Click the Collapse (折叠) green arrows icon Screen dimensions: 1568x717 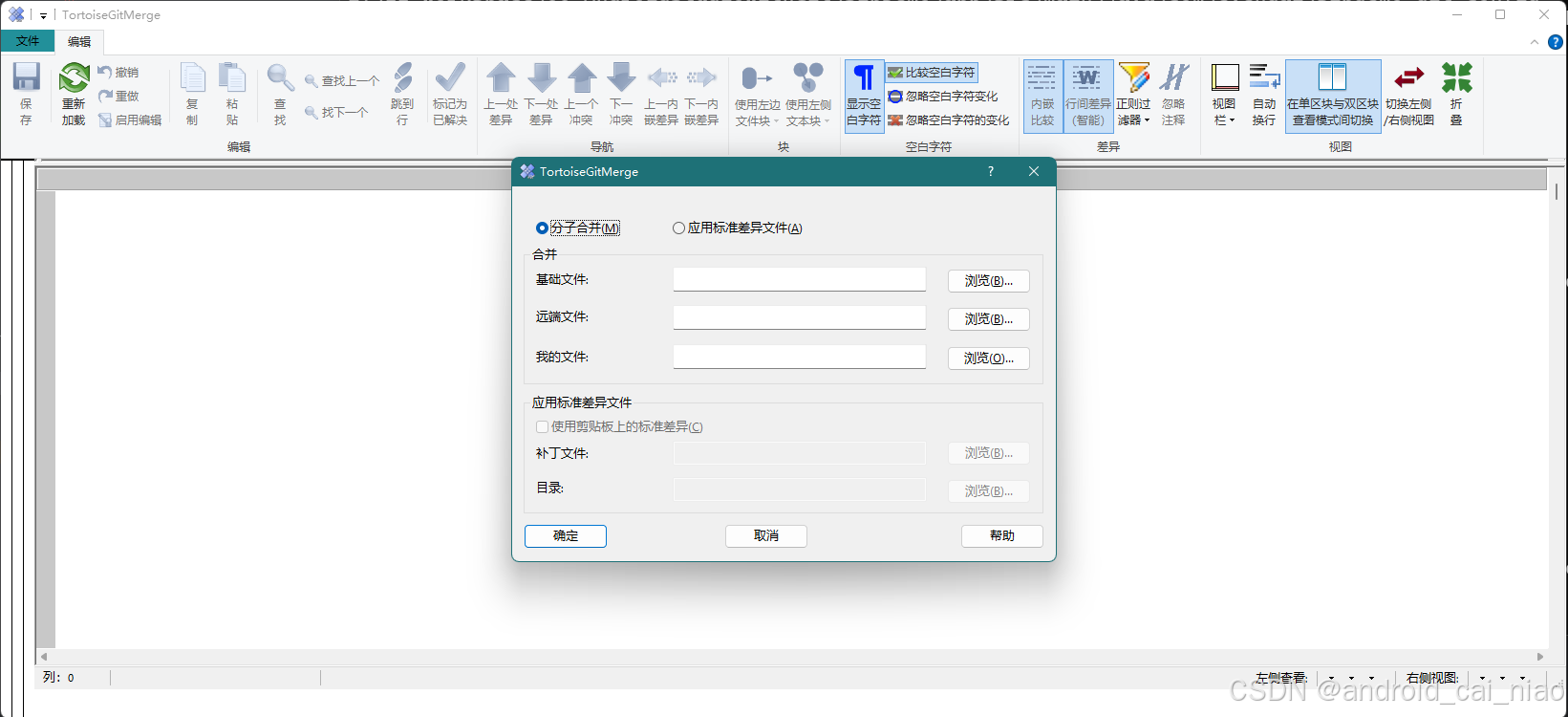coord(1457,78)
